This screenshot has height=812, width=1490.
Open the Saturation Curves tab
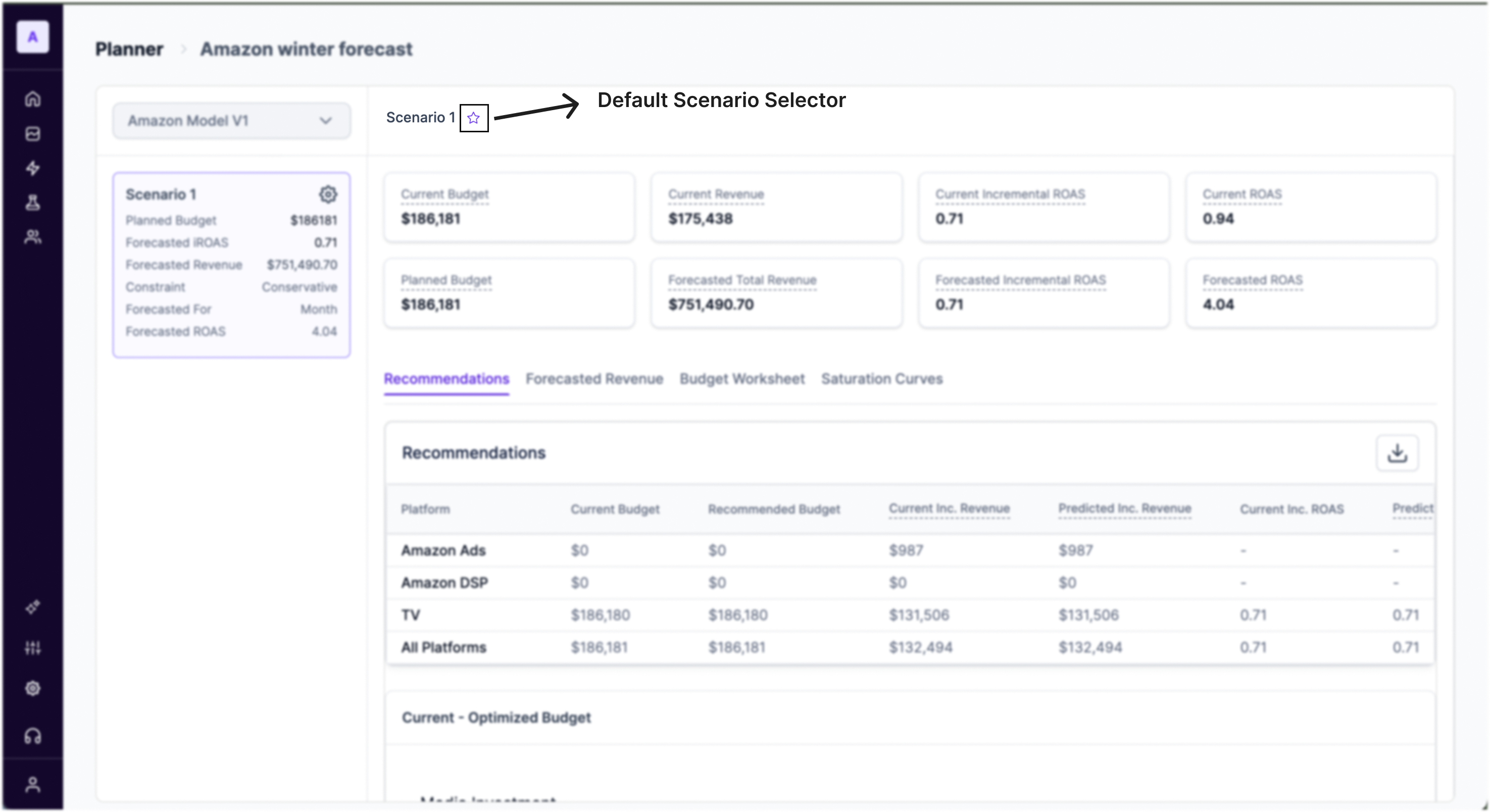pos(881,379)
